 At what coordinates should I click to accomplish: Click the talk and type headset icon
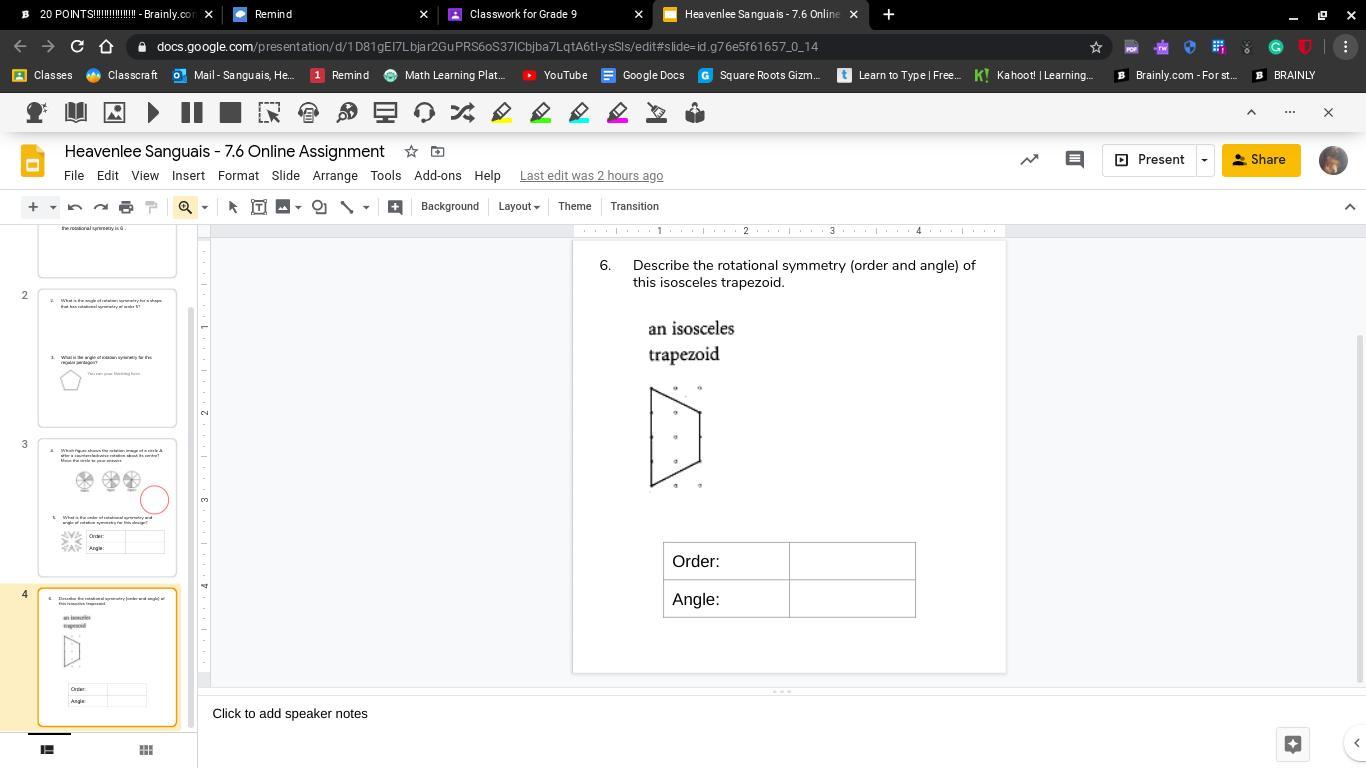(424, 113)
